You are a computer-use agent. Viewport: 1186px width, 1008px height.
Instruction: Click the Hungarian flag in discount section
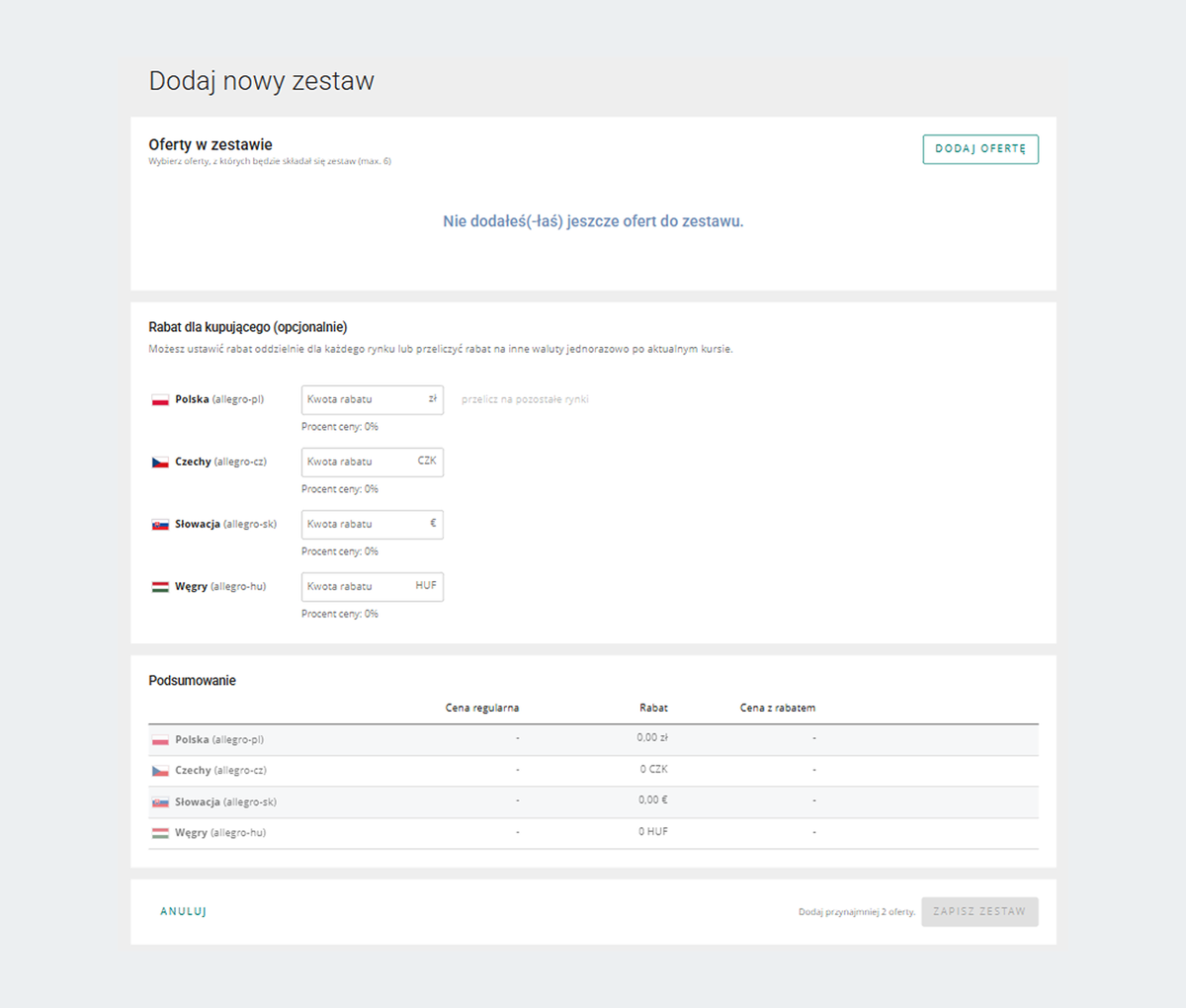pos(160,587)
